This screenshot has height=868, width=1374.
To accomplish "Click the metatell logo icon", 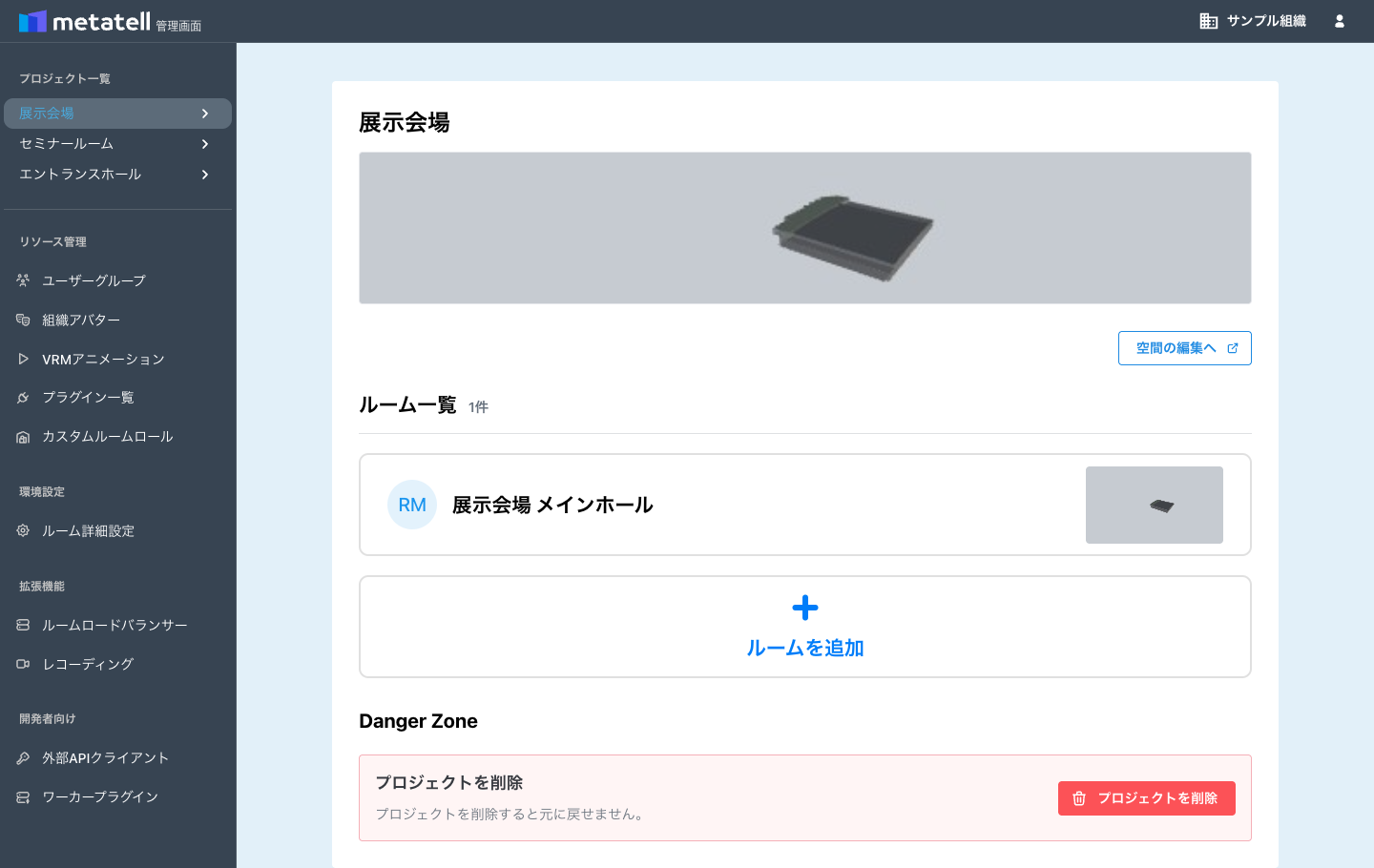I will [32, 21].
